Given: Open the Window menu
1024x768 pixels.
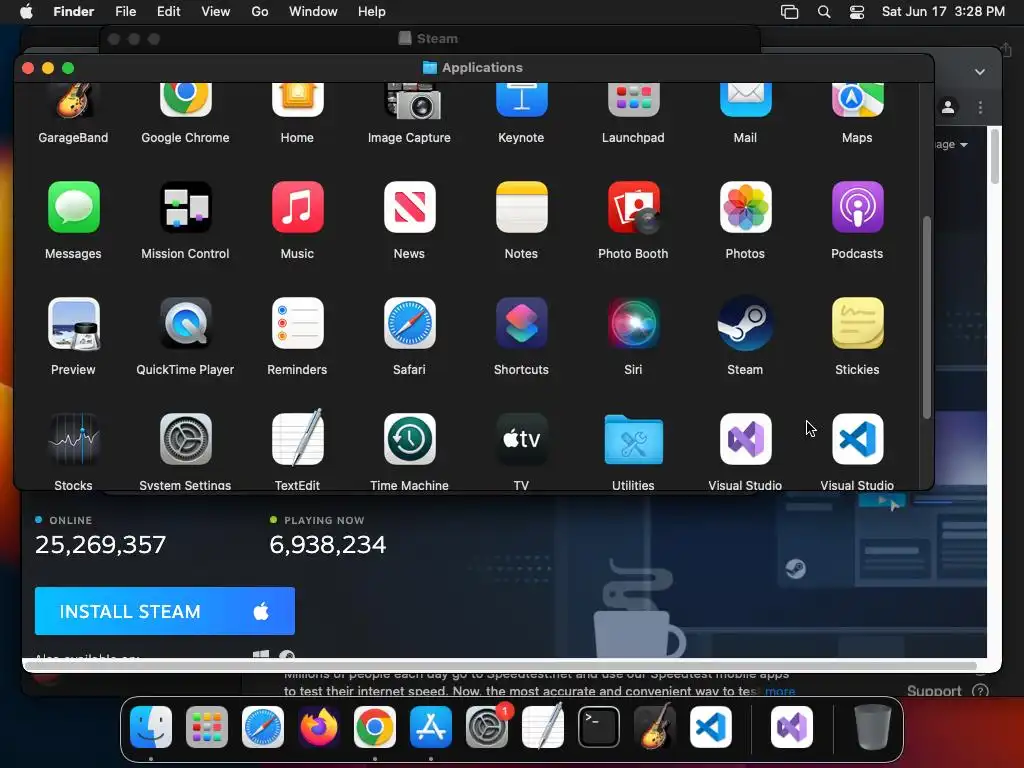Looking at the screenshot, I should click(x=313, y=11).
